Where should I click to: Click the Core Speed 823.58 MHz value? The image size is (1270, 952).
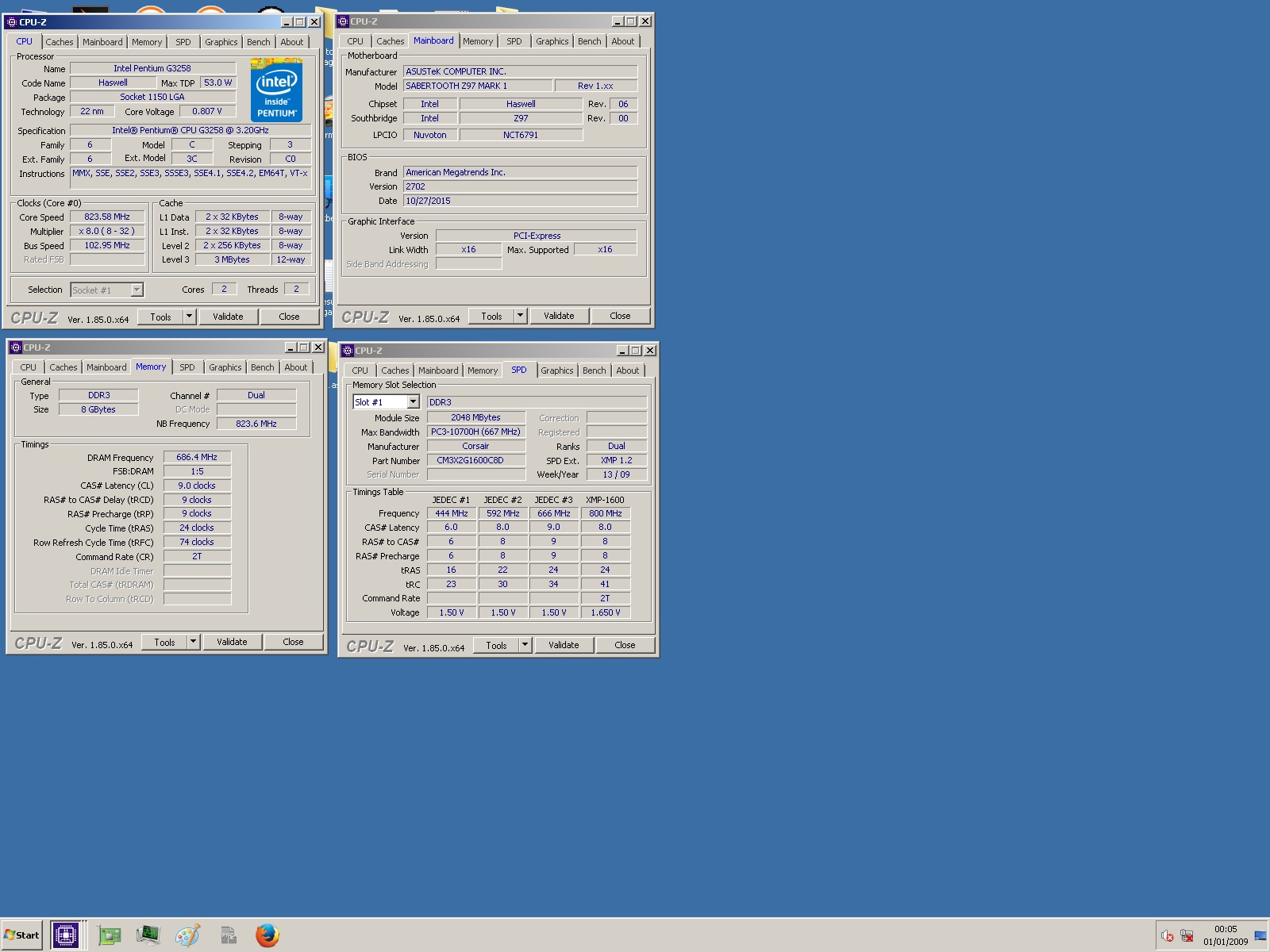[x=107, y=217]
